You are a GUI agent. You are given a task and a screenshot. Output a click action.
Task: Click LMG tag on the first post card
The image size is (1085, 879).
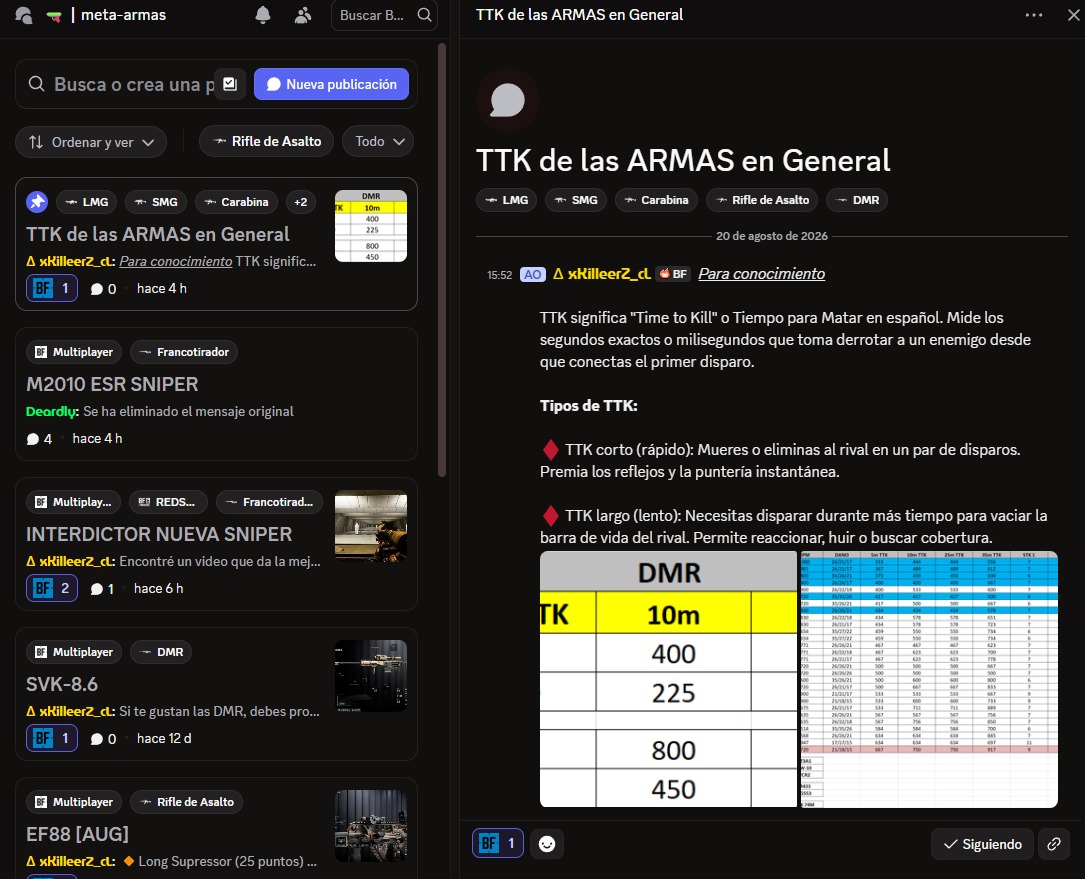(86, 202)
